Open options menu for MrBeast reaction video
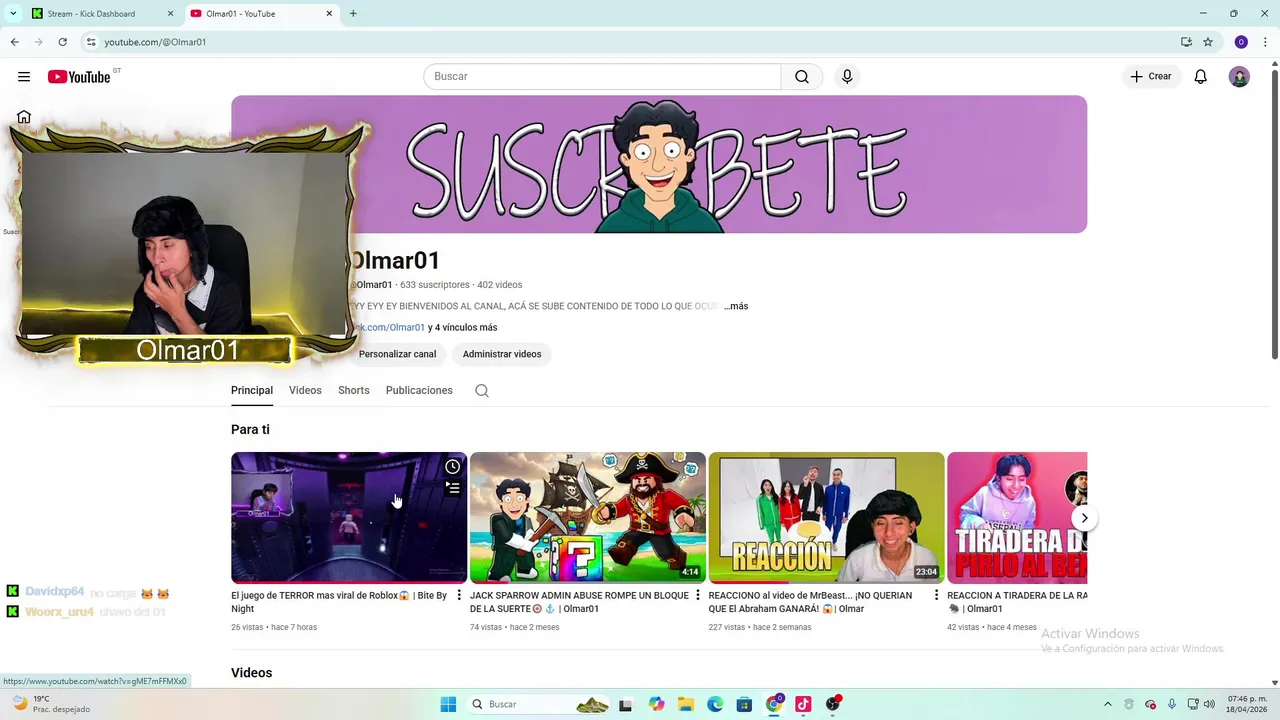Screen dimensions: 1280x720 937,596
